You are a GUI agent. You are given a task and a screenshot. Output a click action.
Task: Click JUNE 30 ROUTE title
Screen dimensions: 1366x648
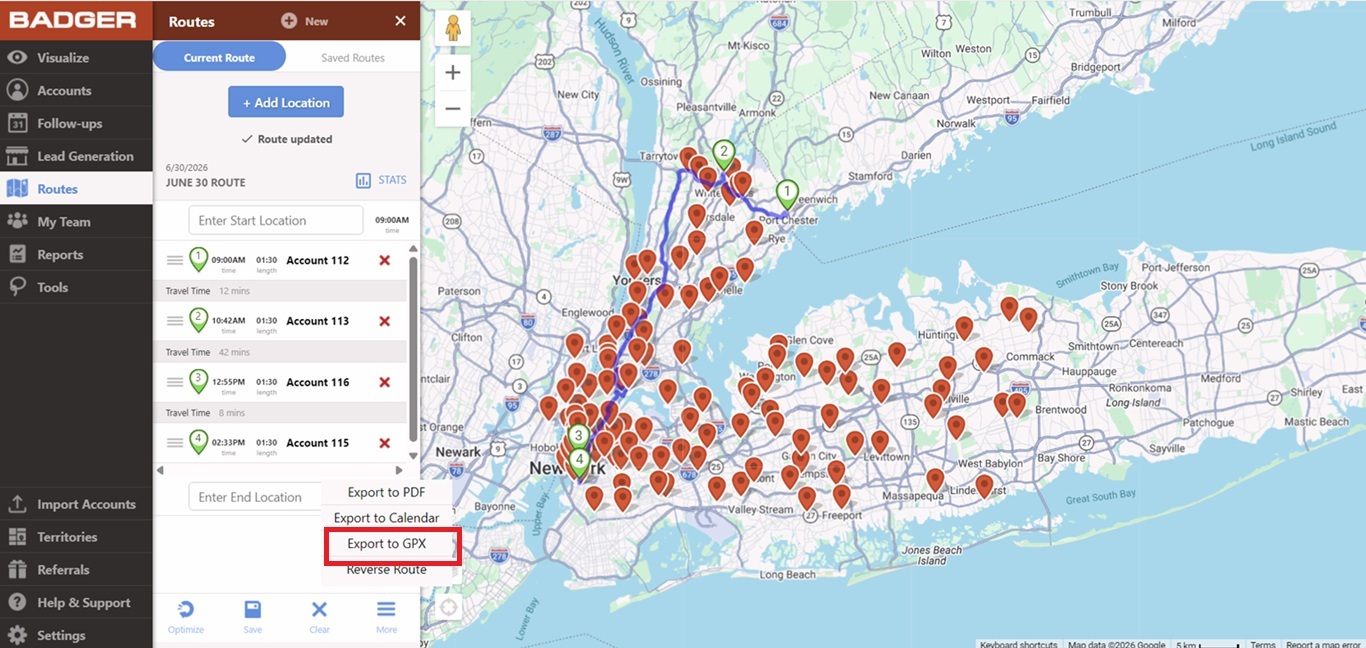205,183
